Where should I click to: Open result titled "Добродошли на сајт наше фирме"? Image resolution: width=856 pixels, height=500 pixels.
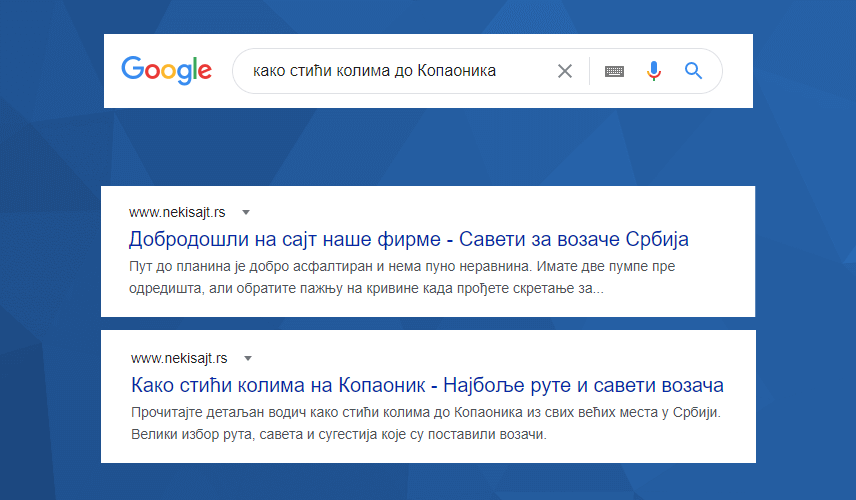(x=409, y=240)
